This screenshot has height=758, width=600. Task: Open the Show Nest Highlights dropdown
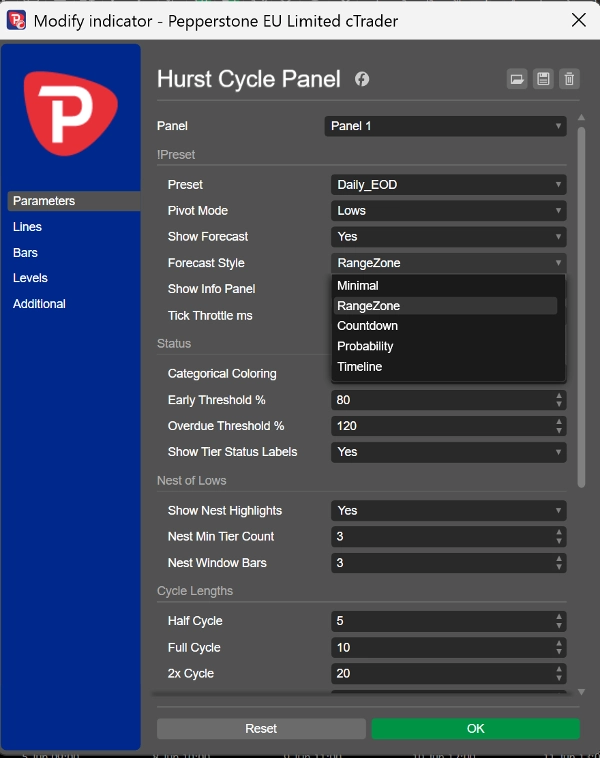point(449,510)
